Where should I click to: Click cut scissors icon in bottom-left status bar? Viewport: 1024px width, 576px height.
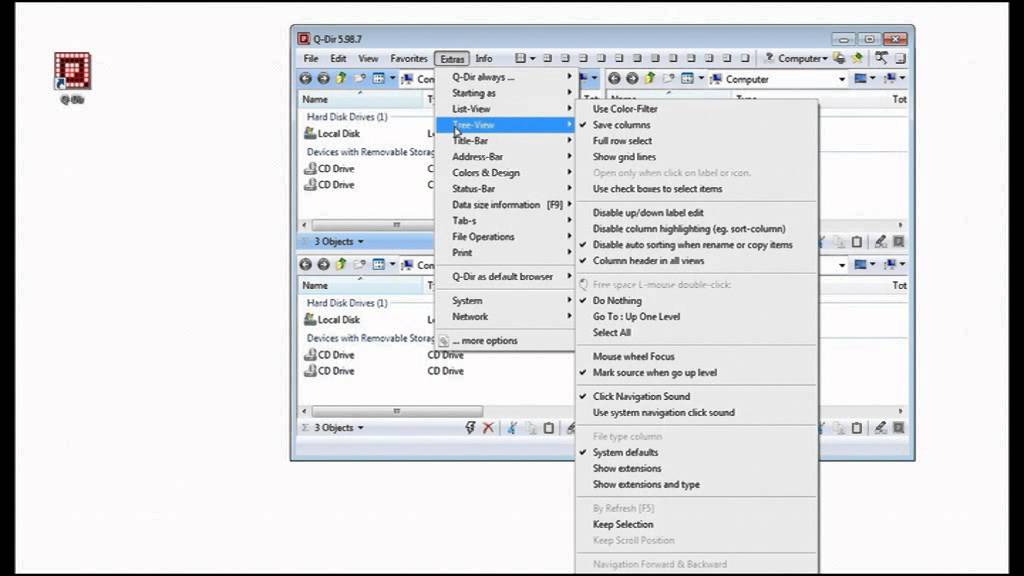point(512,428)
